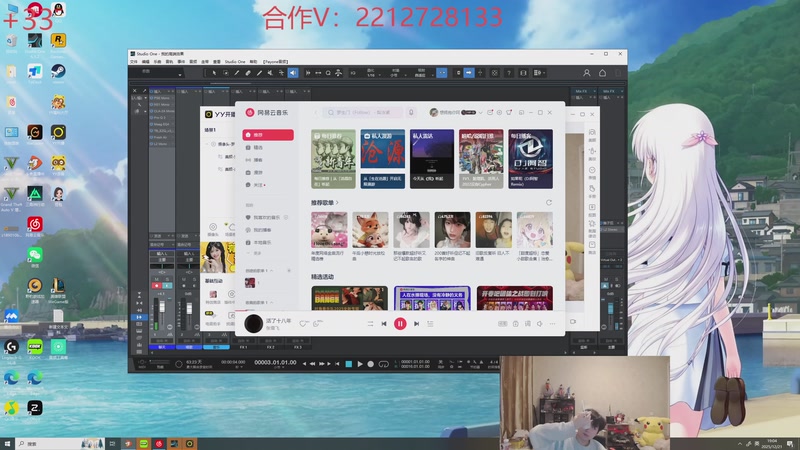
Task: Select the 精选 tab in NetEase sidebar
Action: [x=268, y=147]
